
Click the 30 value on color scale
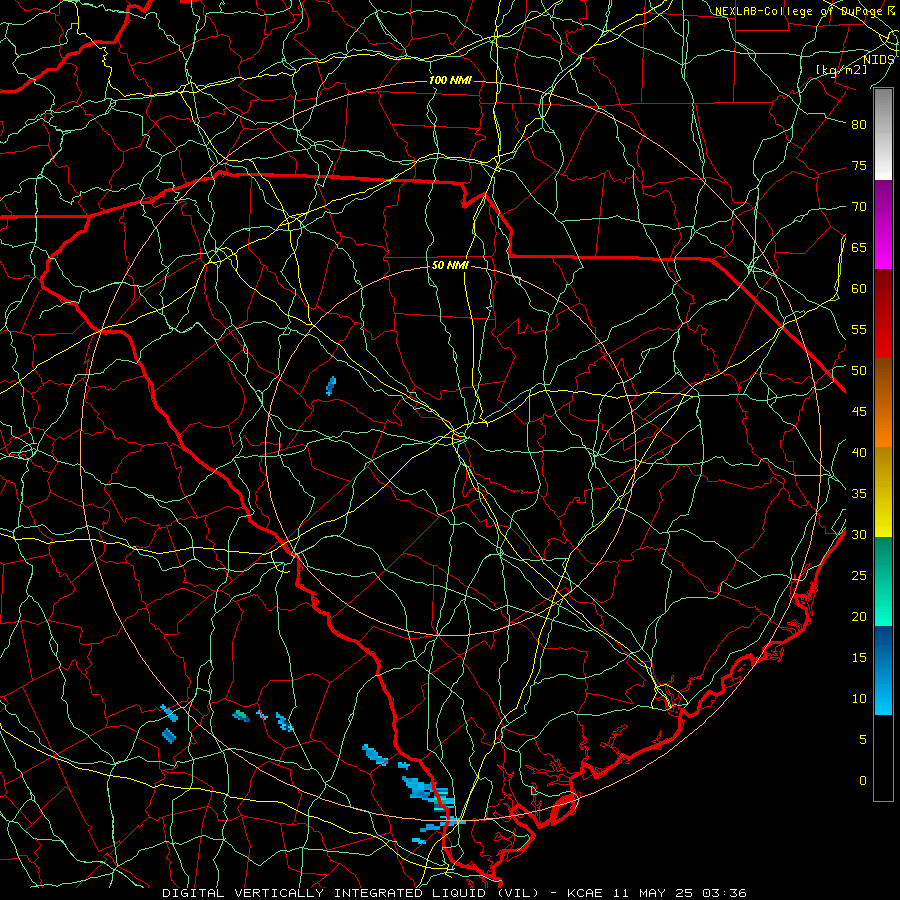pos(859,535)
